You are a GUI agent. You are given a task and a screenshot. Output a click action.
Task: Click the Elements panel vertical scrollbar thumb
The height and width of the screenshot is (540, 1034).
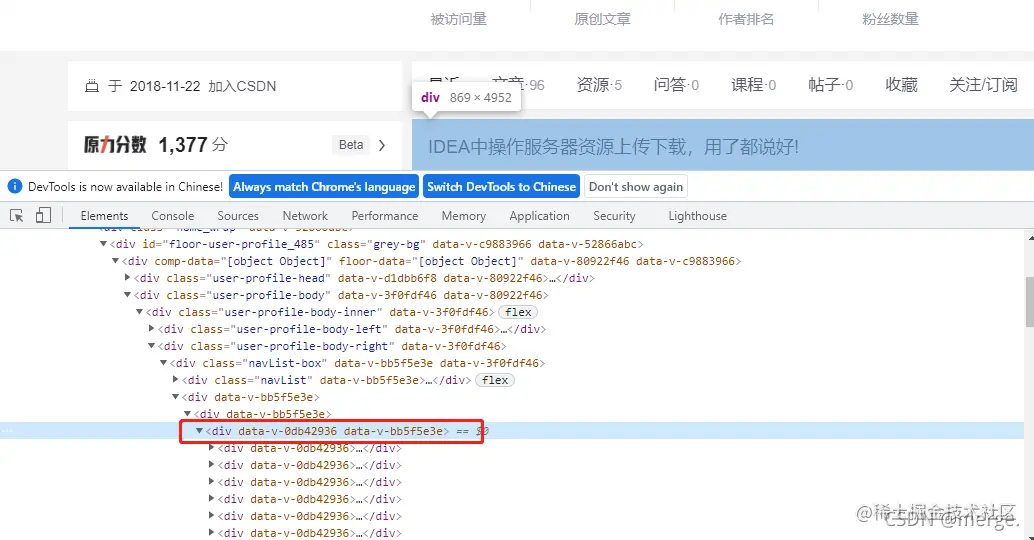click(x=1029, y=302)
